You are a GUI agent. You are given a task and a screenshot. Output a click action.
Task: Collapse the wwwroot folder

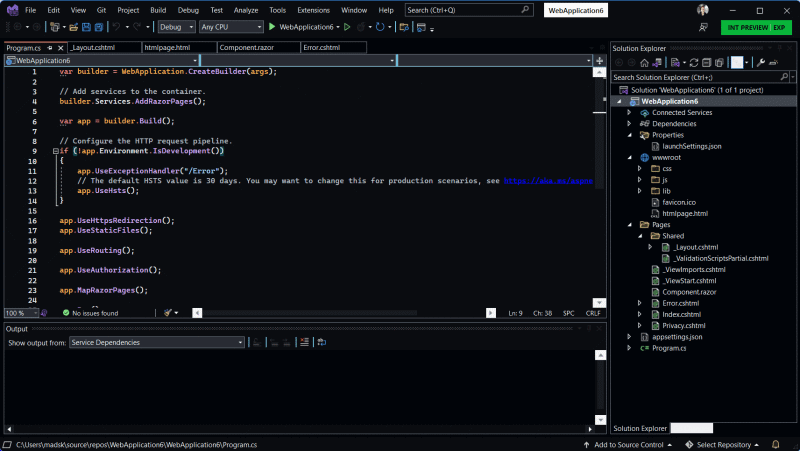click(630, 158)
